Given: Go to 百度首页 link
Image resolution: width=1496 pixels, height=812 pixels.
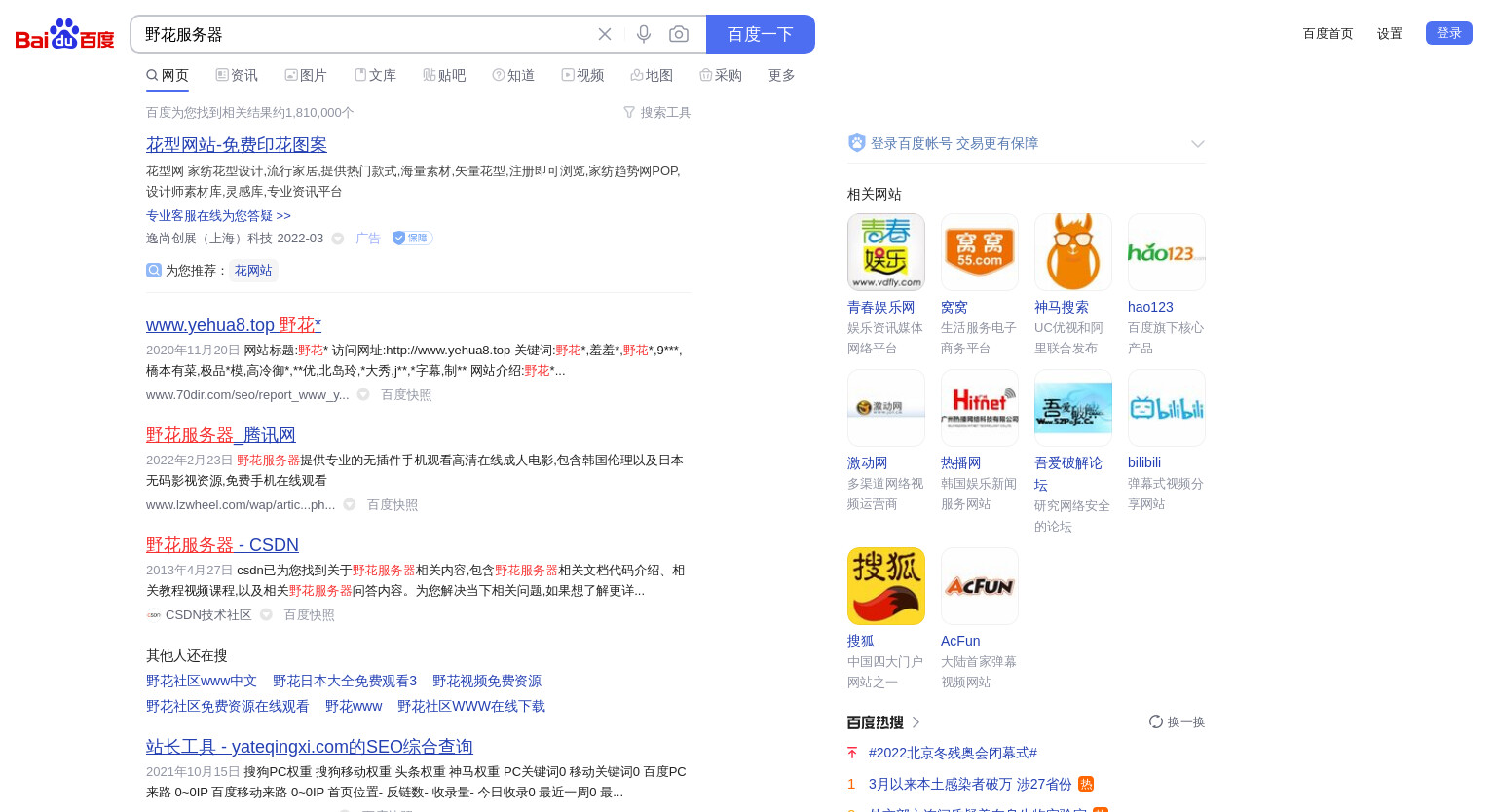Looking at the screenshot, I should click(x=1328, y=33).
